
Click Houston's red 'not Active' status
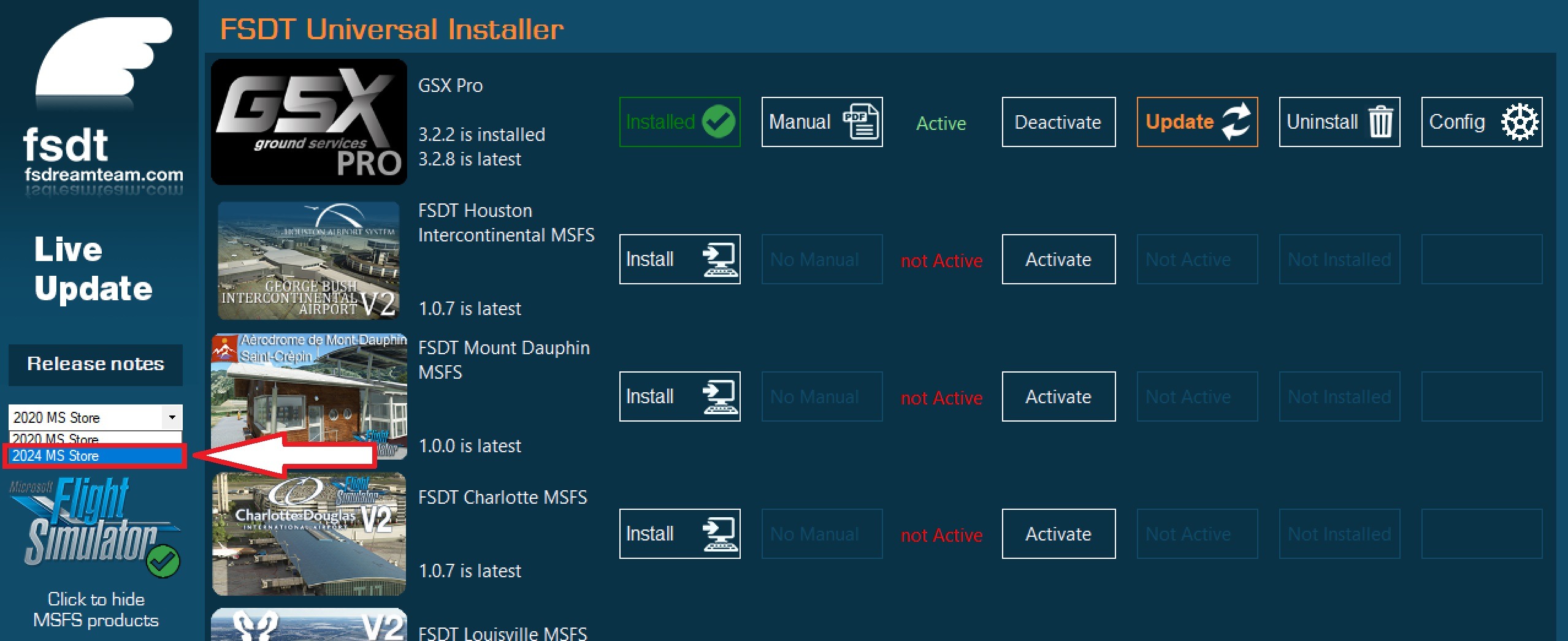941,260
